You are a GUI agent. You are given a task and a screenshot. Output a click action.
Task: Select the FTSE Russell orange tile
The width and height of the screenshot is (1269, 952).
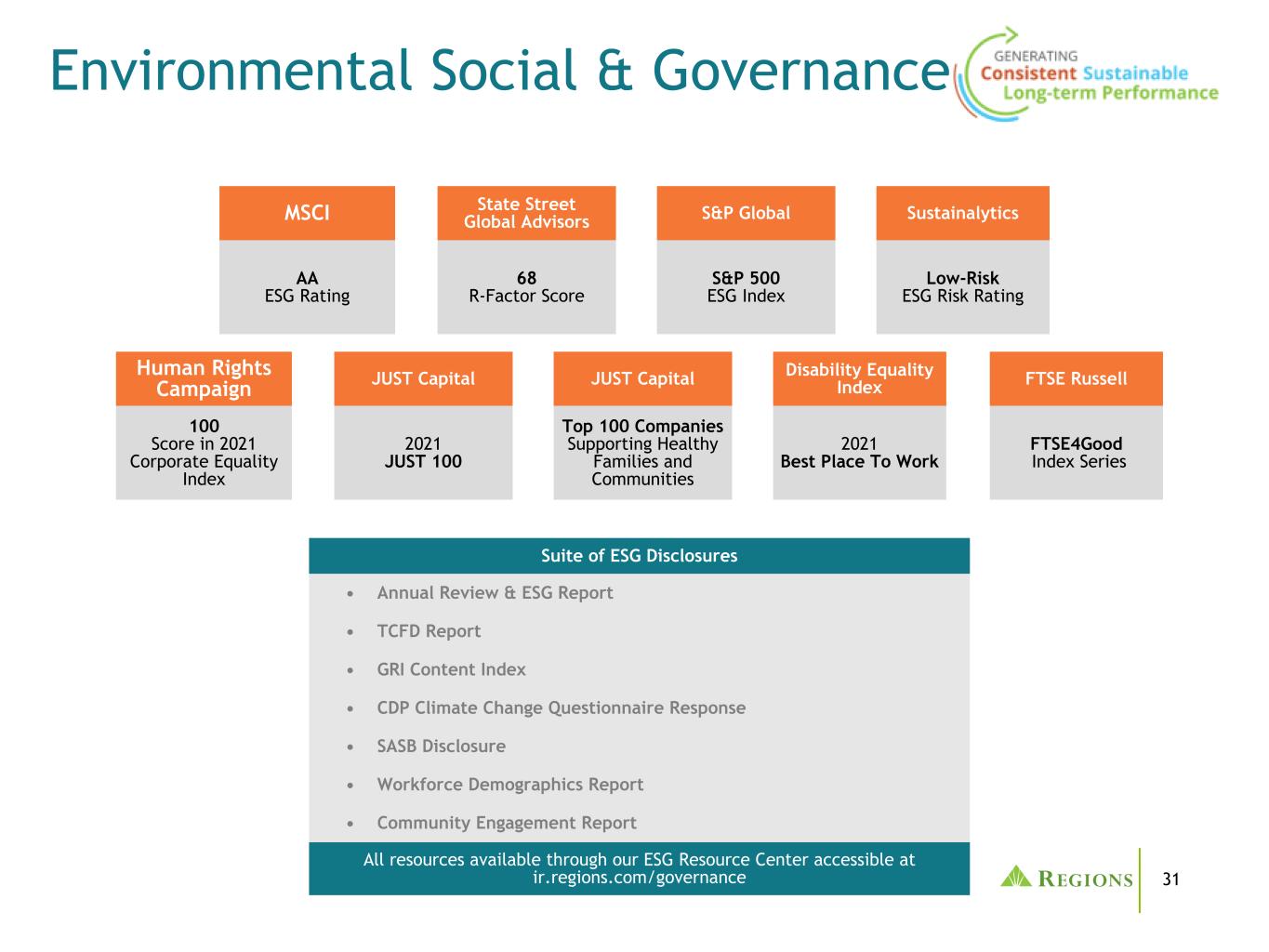[x=1076, y=378]
